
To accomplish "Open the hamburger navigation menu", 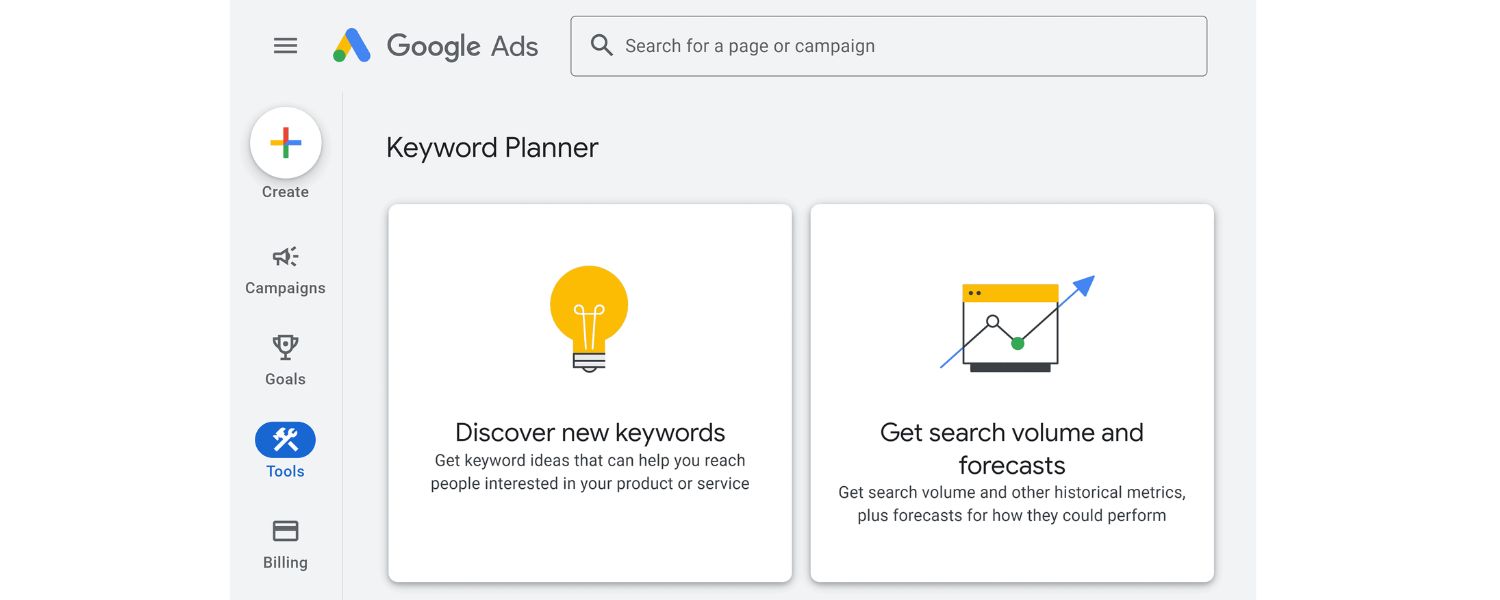I will click(285, 46).
